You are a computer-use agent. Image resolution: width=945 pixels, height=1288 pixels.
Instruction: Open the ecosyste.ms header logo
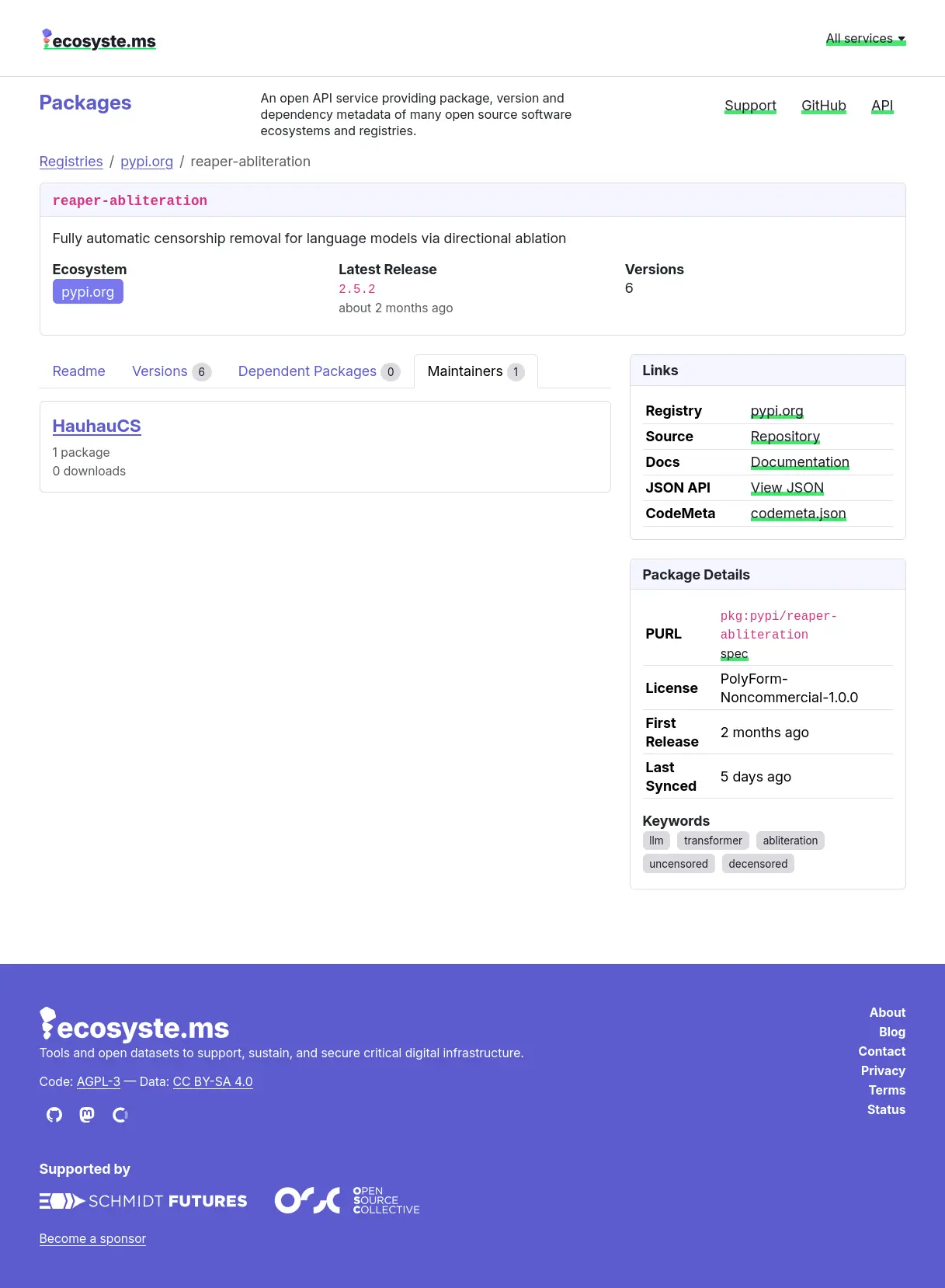click(99, 40)
